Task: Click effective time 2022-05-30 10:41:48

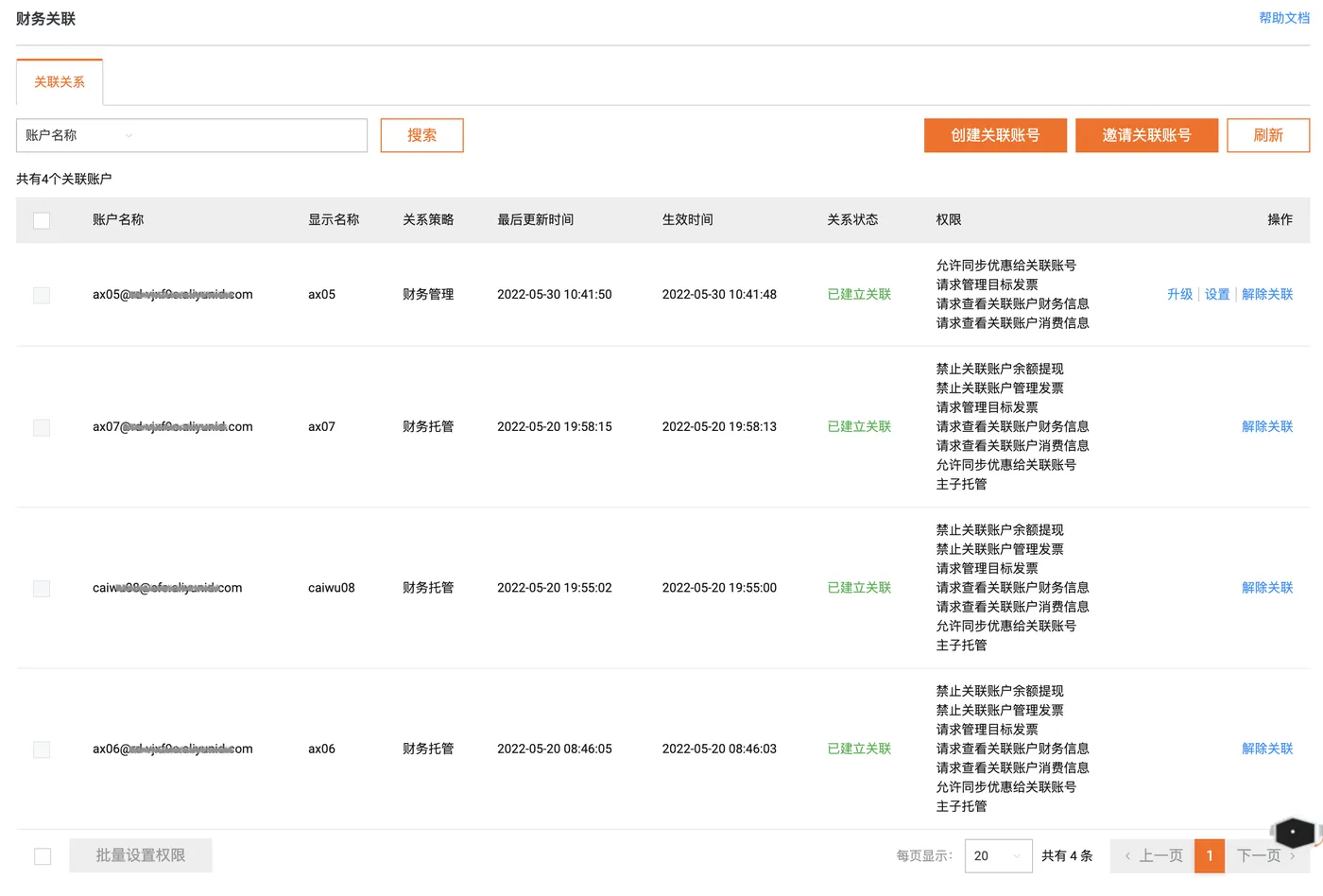Action: pyautogui.click(x=719, y=294)
